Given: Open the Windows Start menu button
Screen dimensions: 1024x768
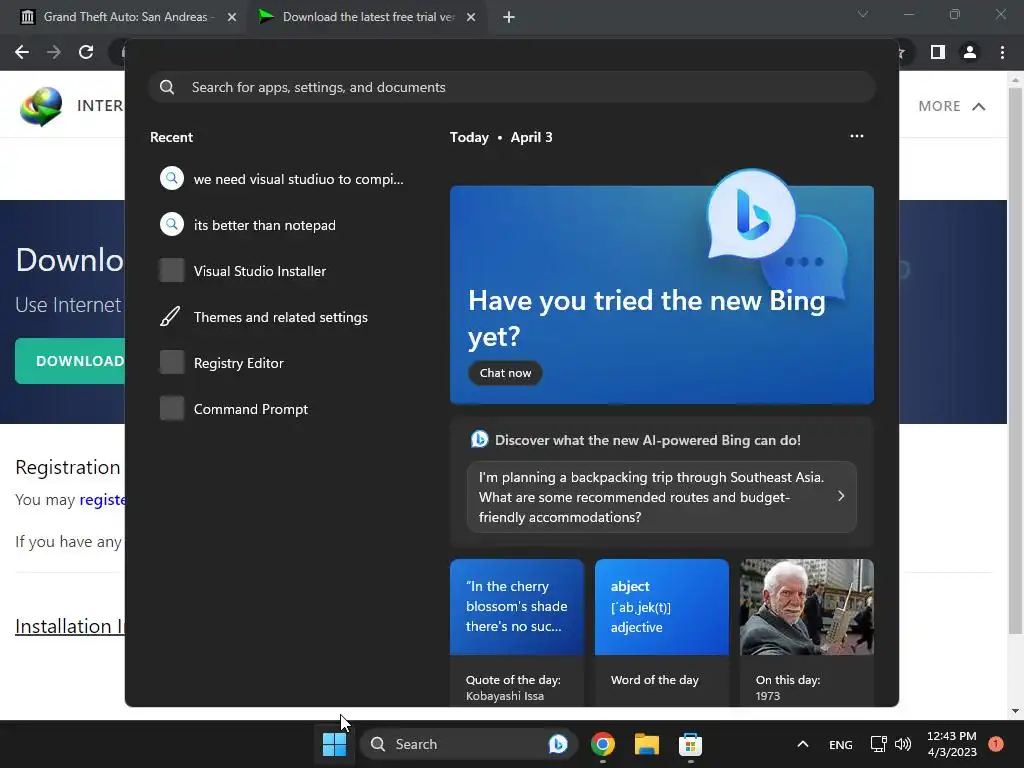Looking at the screenshot, I should coord(334,744).
